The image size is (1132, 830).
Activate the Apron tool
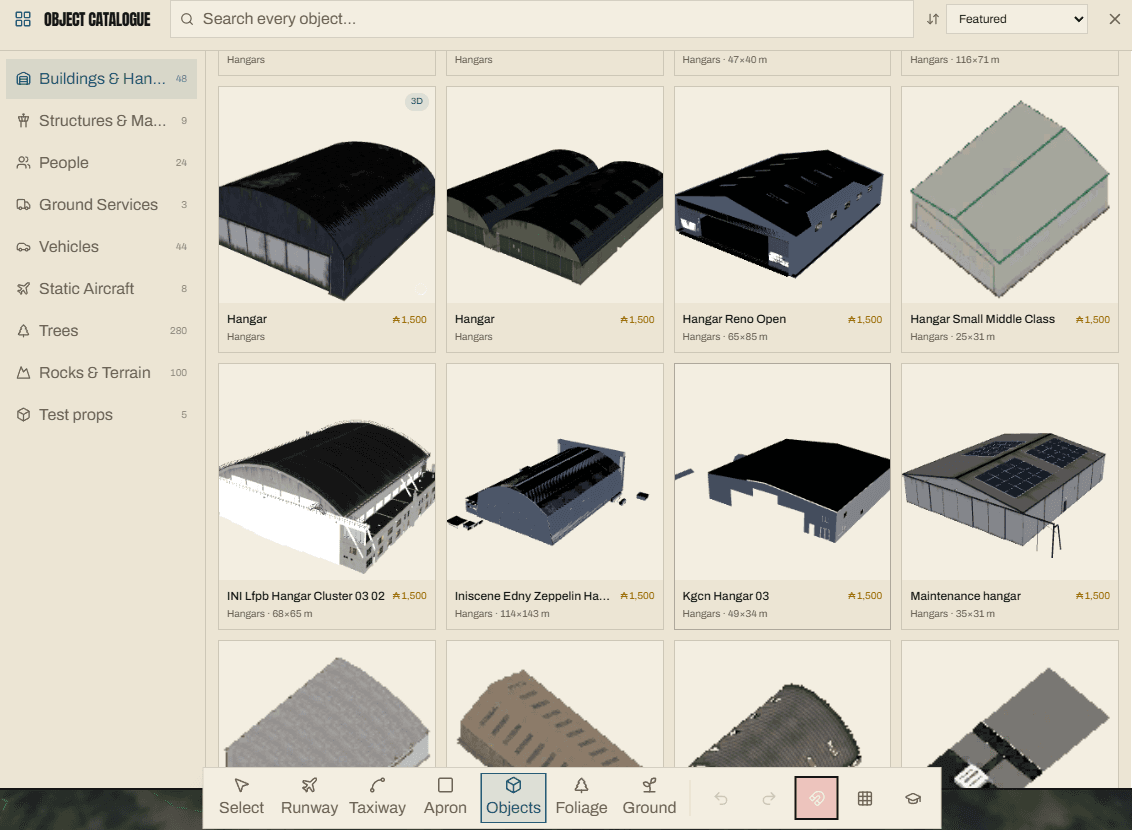pos(445,797)
